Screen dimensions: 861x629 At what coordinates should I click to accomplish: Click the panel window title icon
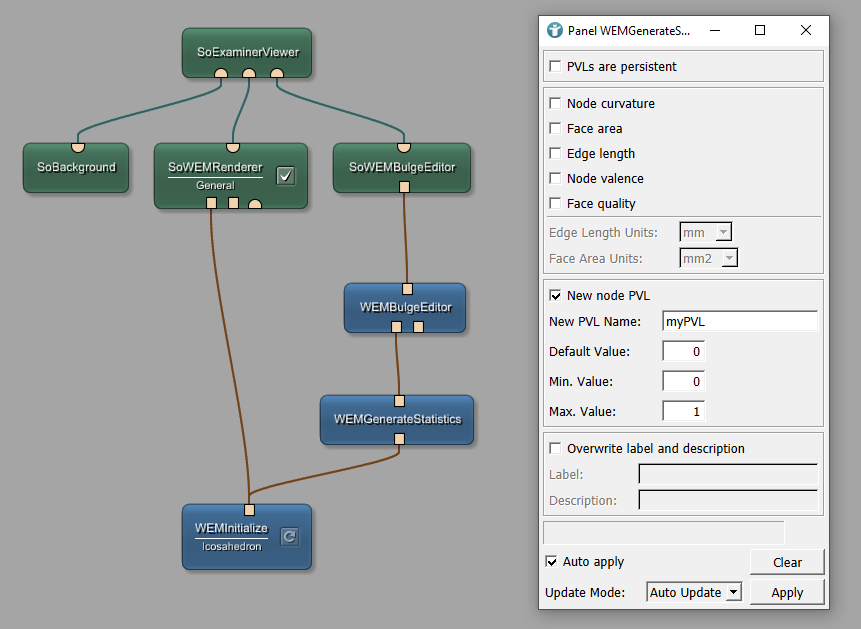coord(555,30)
